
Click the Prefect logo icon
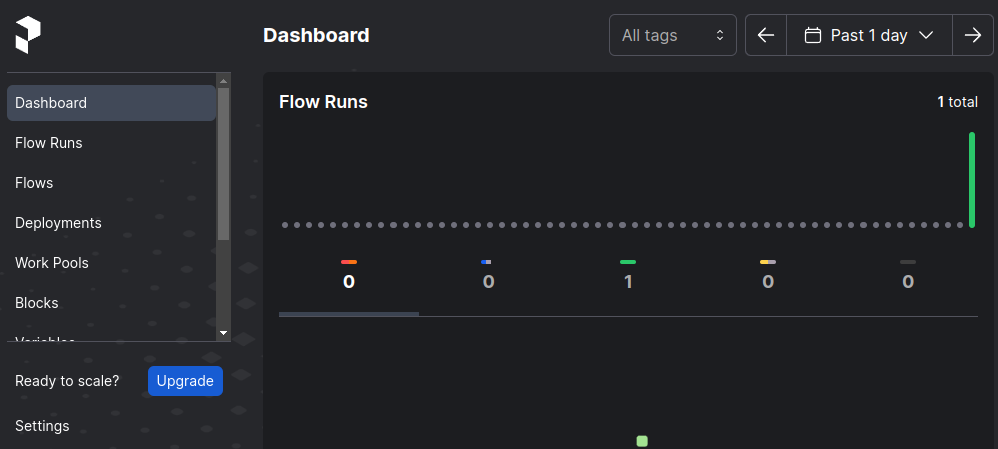(x=28, y=35)
